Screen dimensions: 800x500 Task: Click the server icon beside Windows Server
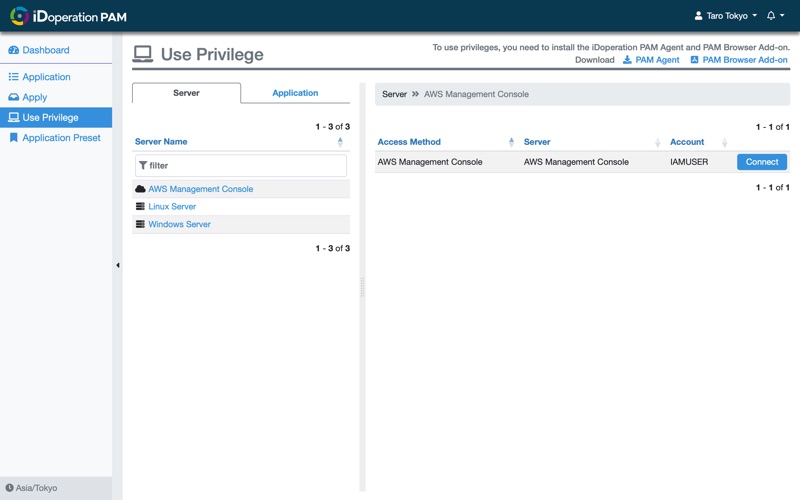coord(140,224)
